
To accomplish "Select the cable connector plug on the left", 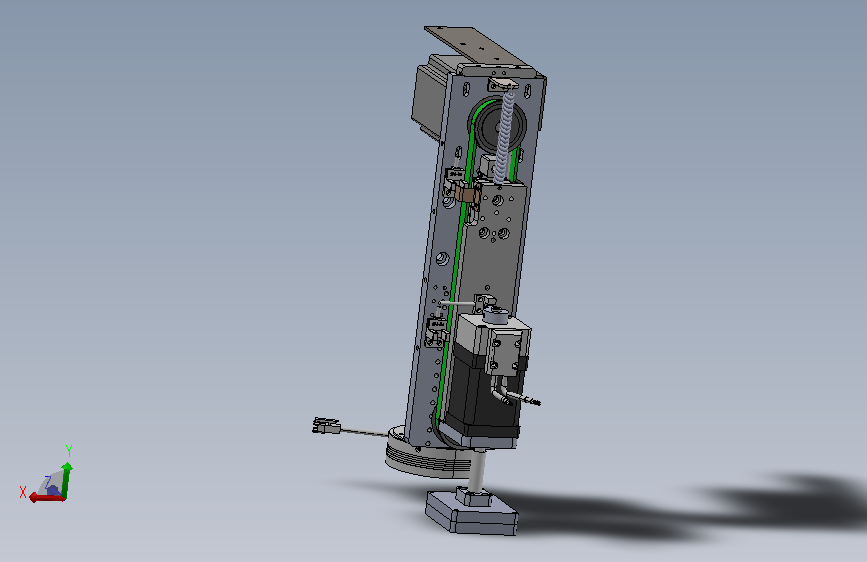I will [326, 425].
